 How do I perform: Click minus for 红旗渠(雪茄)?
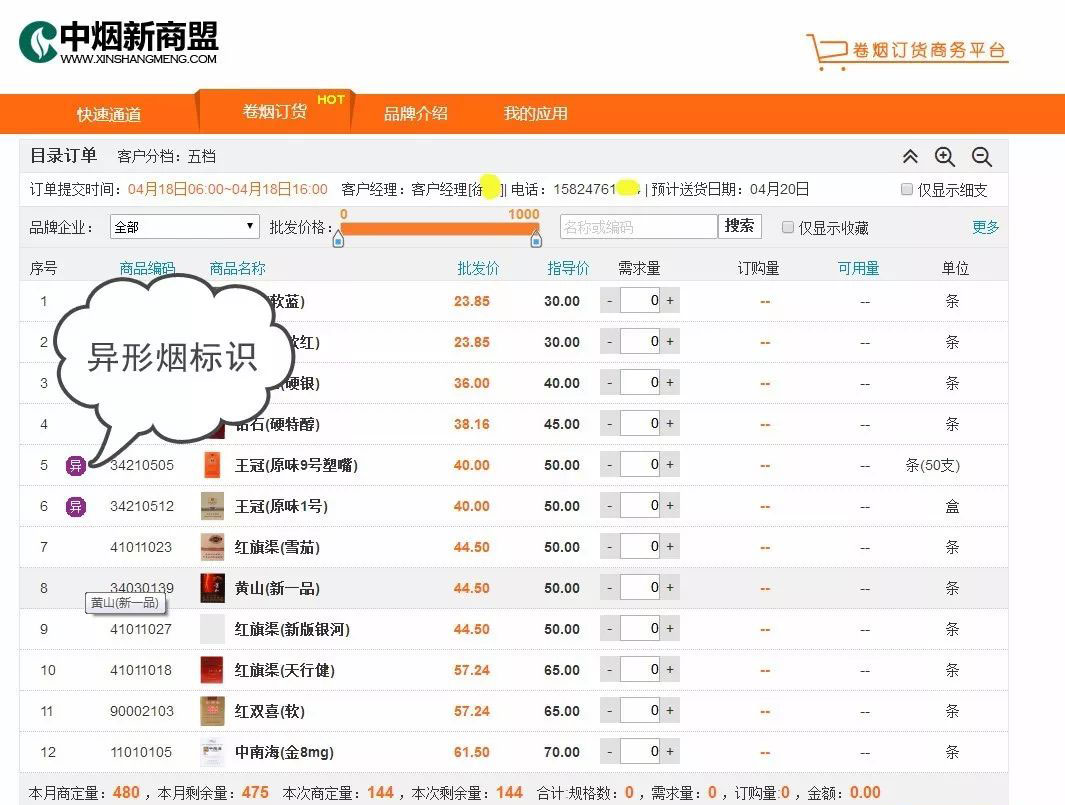coord(610,547)
